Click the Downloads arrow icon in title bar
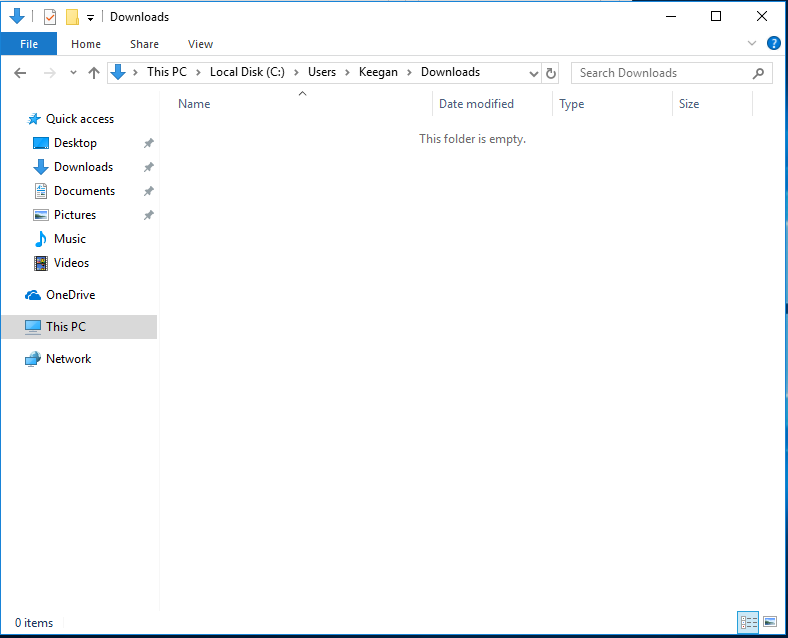The image size is (788, 638). [17, 16]
